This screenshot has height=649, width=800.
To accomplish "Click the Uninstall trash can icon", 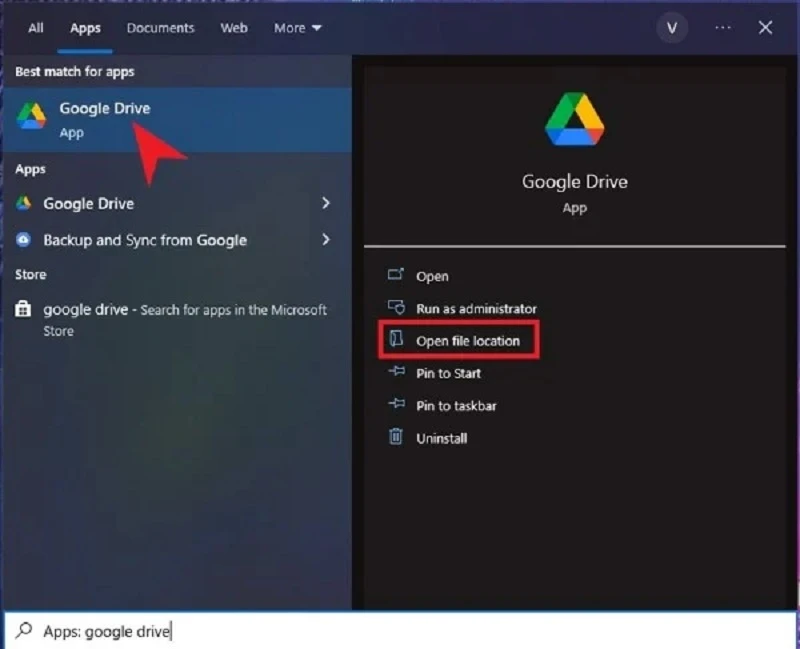I will [396, 437].
